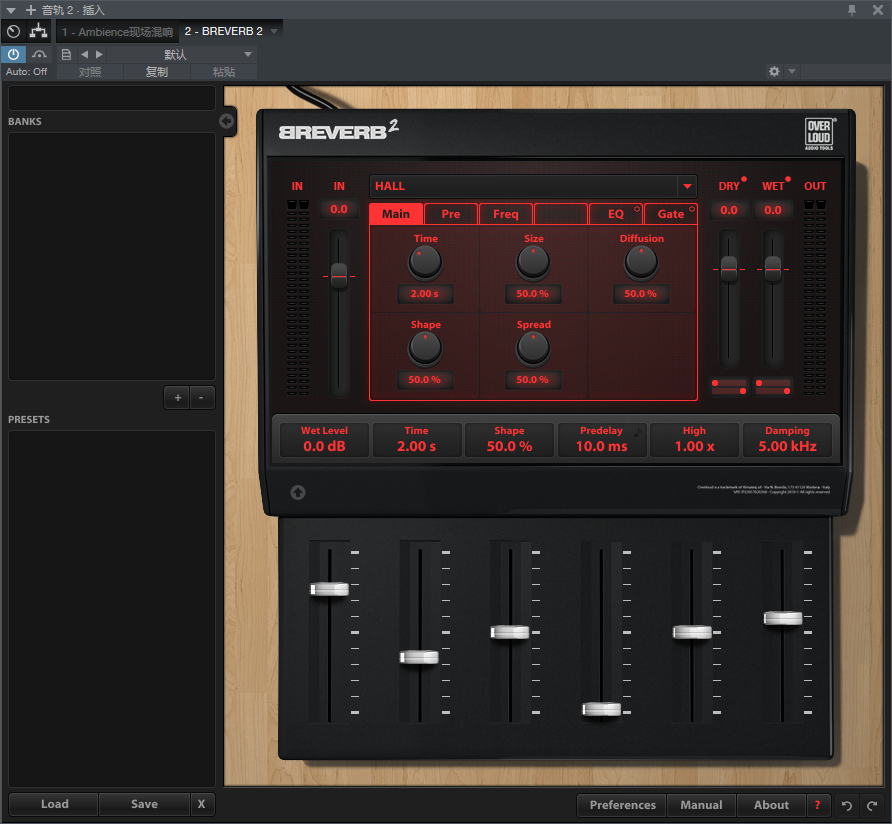The image size is (892, 824).
Task: Click the Time value 2.00 s field
Action: pyautogui.click(x=425, y=294)
